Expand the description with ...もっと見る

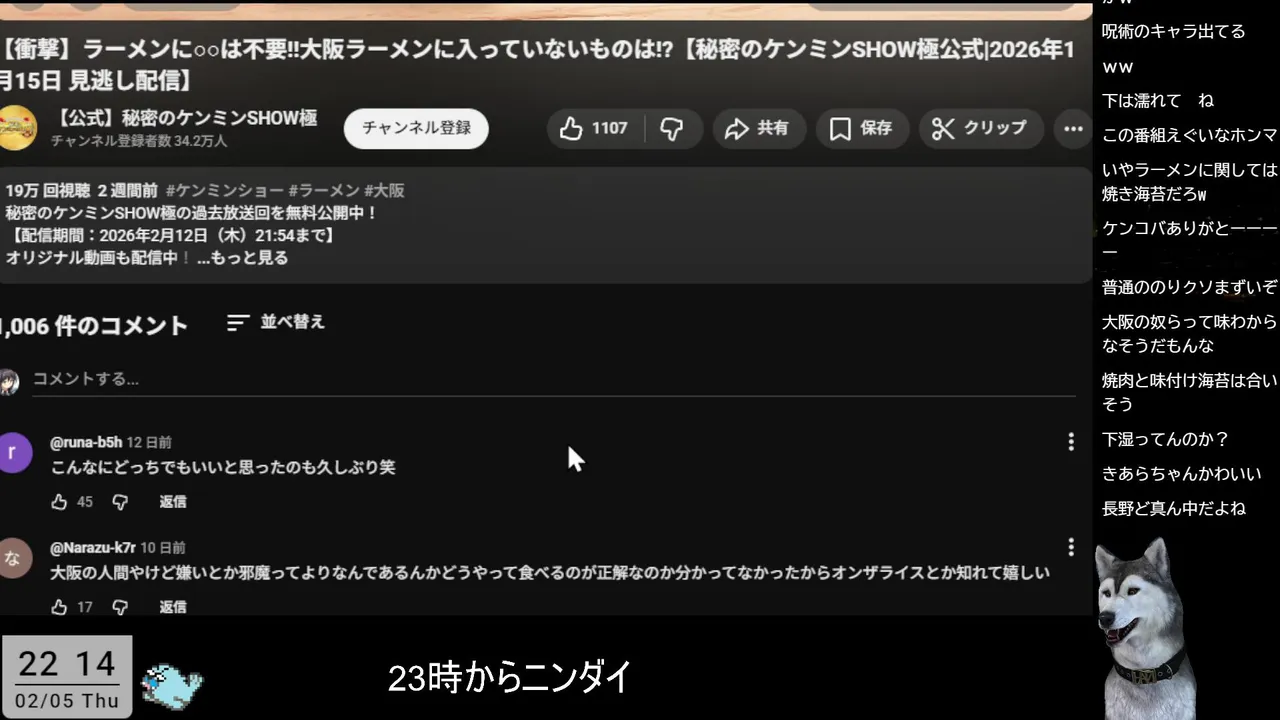[242, 257]
